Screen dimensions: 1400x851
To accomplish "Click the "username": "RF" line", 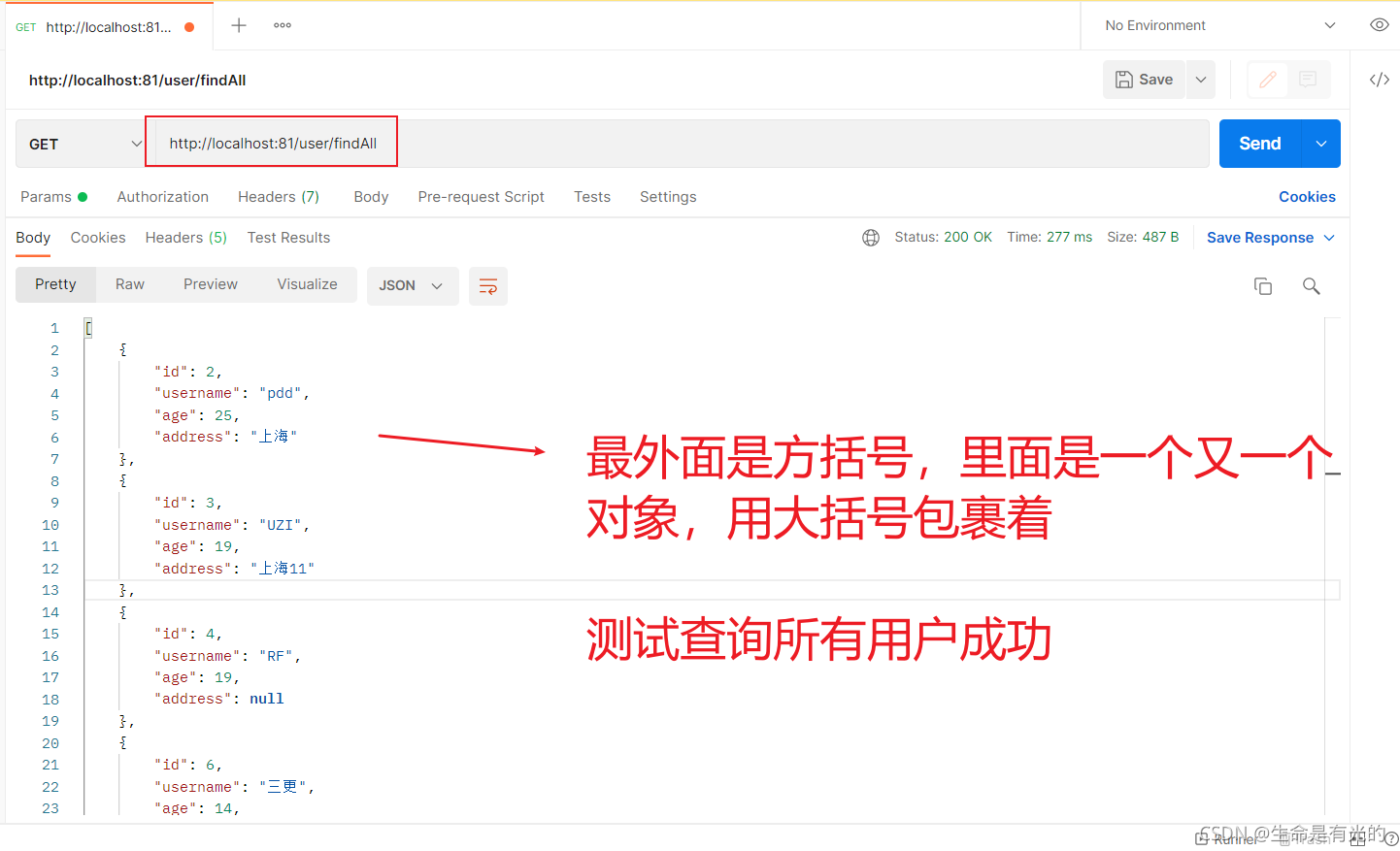I will click(227, 656).
